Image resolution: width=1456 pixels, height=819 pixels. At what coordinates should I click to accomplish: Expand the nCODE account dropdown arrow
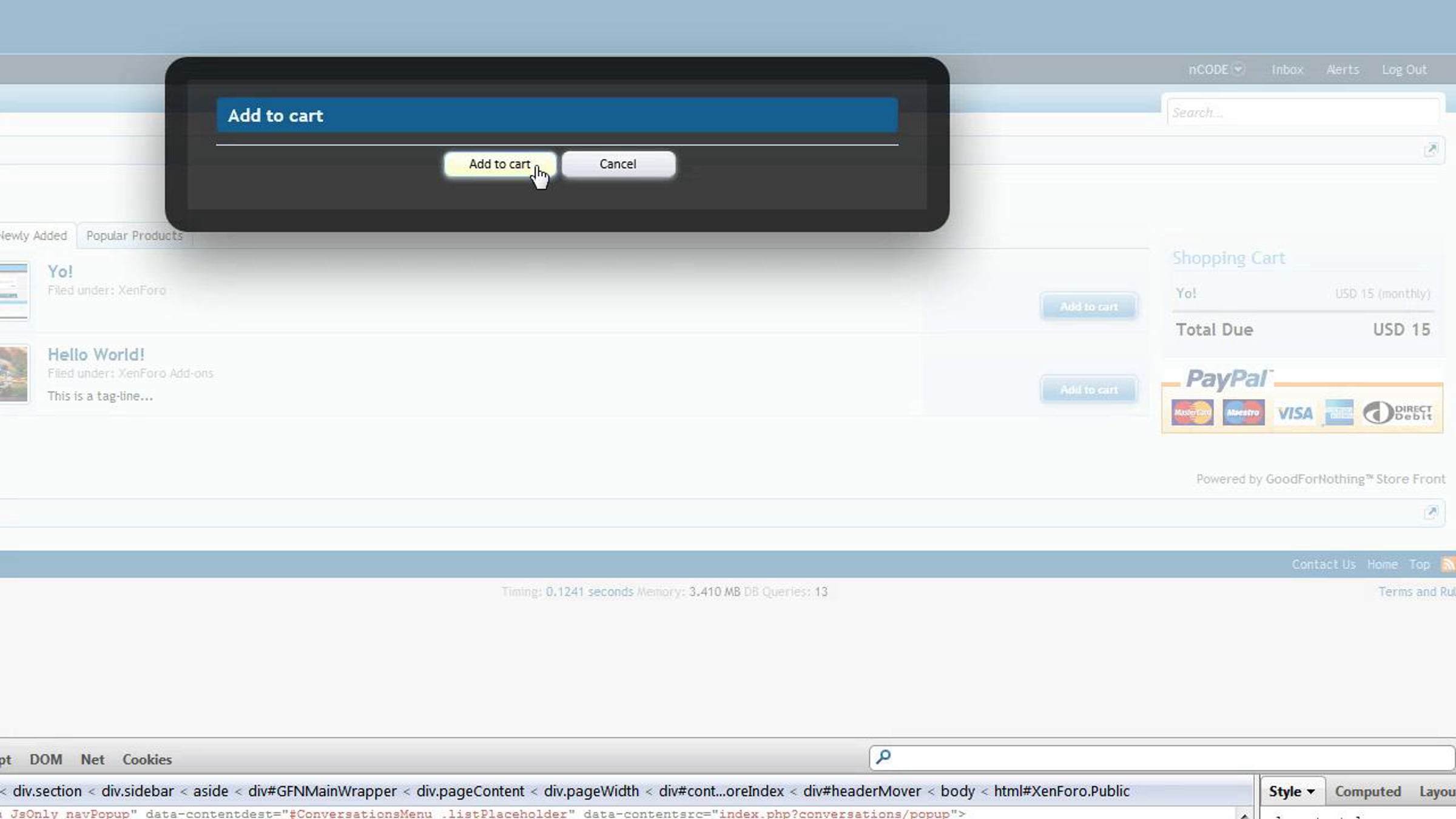click(x=1238, y=69)
